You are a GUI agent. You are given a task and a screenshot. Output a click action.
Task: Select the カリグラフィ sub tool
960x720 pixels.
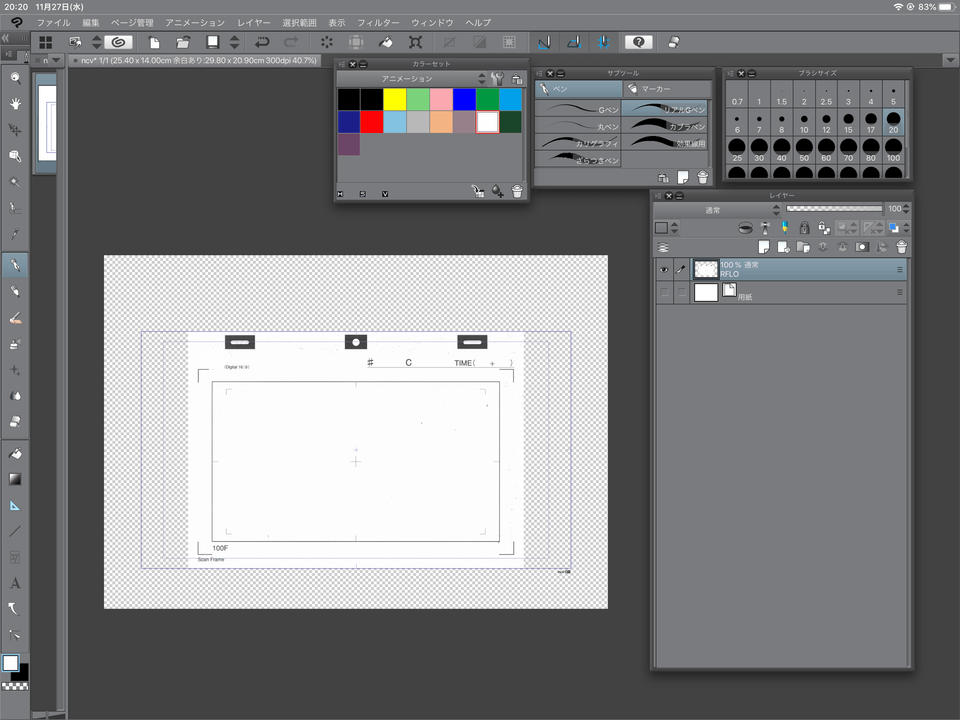click(x=578, y=143)
